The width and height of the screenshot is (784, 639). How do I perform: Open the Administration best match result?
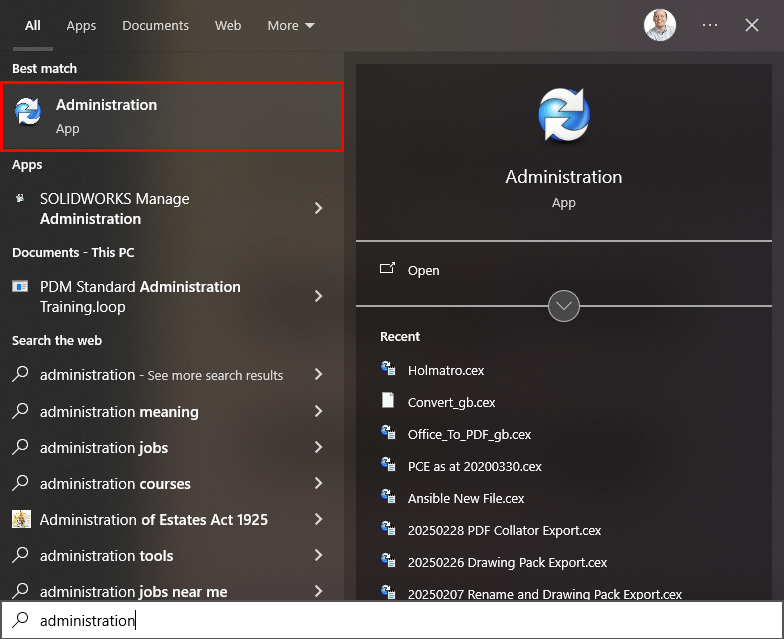[x=172, y=116]
